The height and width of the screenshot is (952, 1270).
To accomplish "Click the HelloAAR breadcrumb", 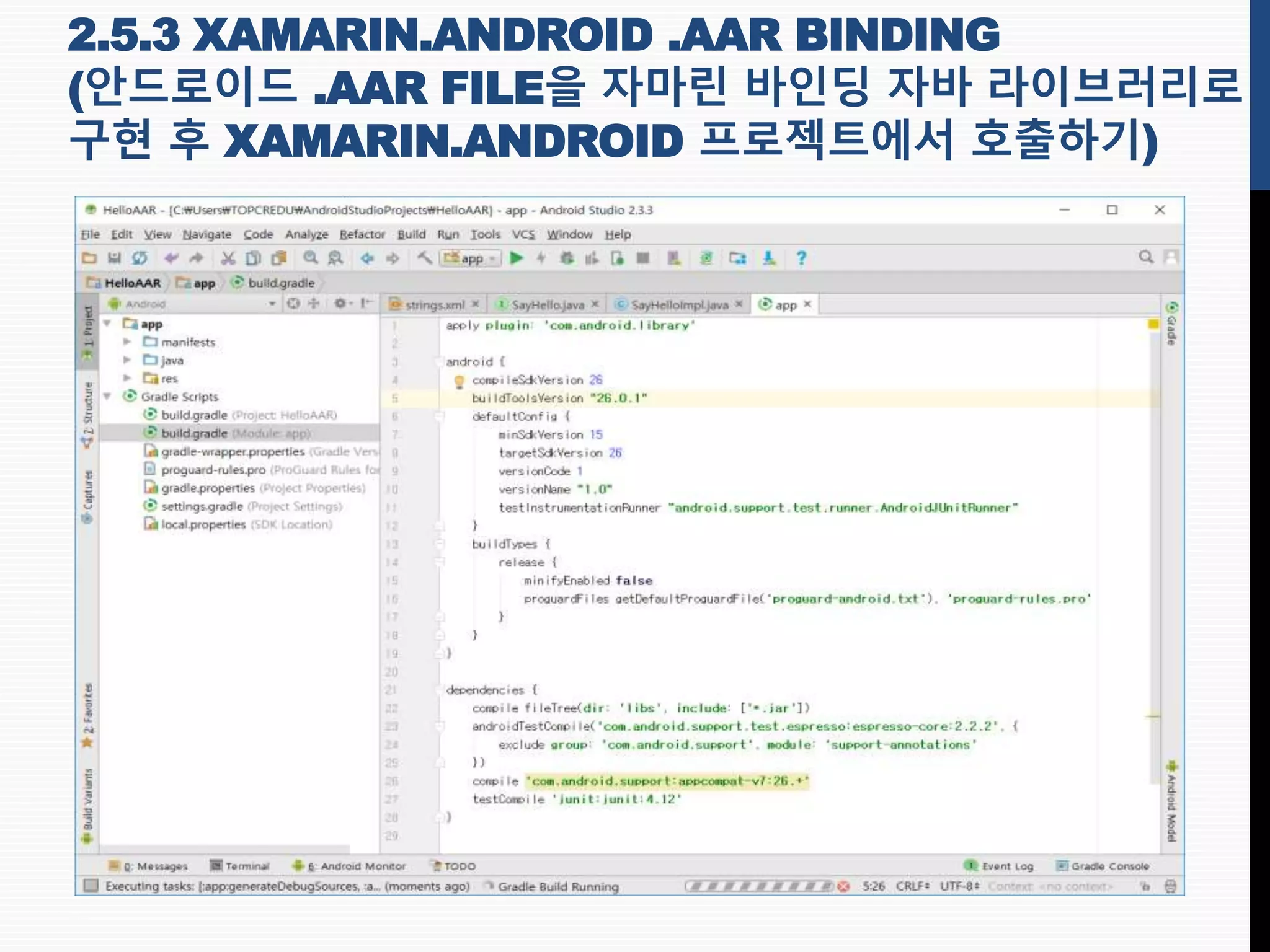I will [124, 283].
